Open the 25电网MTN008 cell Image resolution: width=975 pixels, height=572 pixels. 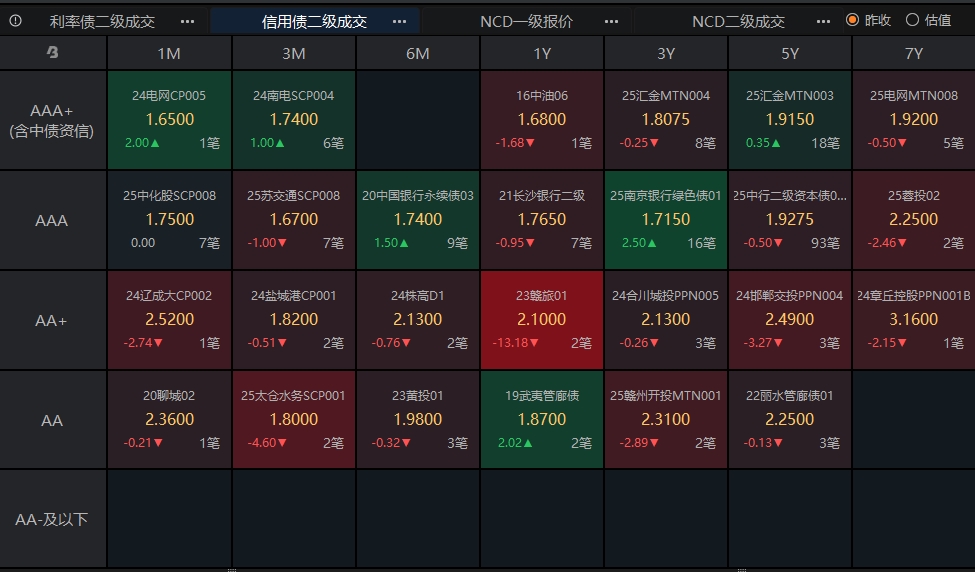pyautogui.click(x=913, y=120)
